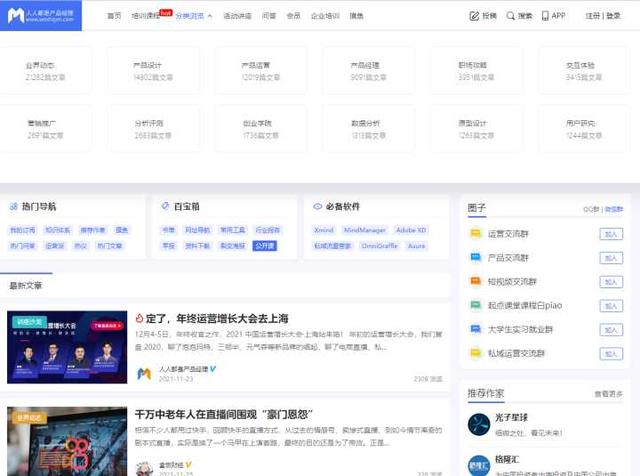Click the 投稿 edit icon
Viewport: 640px width, 476px height.
(474, 16)
